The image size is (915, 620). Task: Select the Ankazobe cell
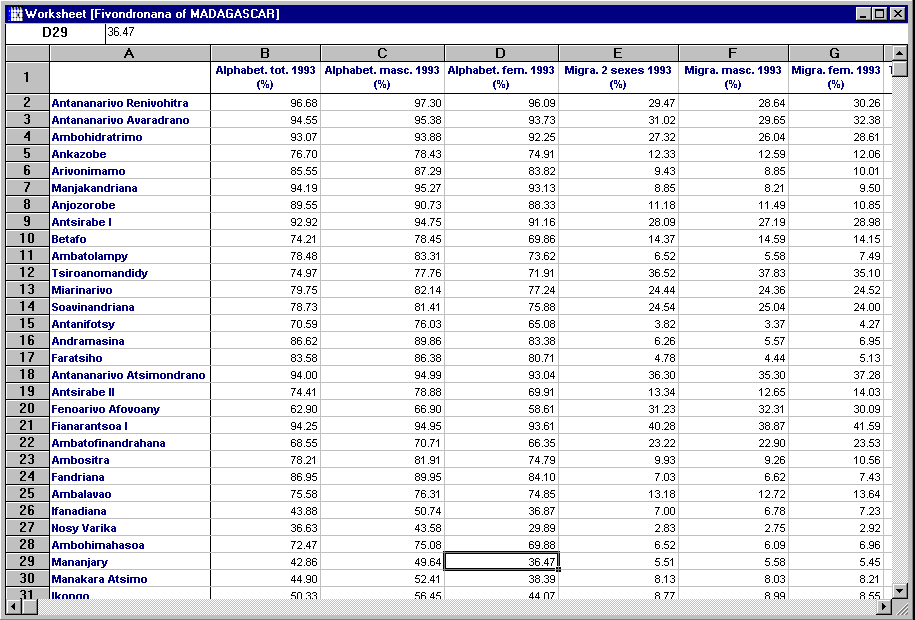click(x=130, y=154)
